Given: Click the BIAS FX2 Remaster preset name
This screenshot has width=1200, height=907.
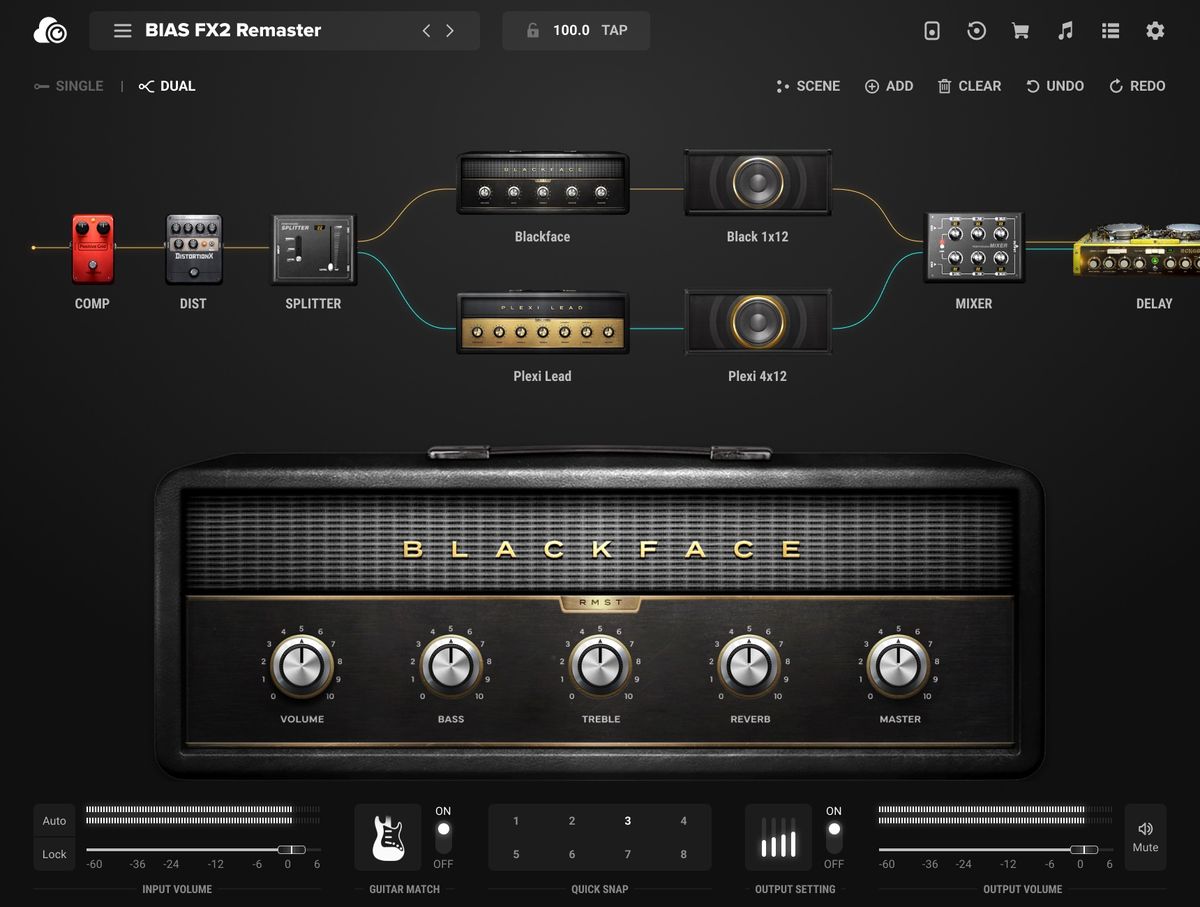Looking at the screenshot, I should click(x=233, y=31).
